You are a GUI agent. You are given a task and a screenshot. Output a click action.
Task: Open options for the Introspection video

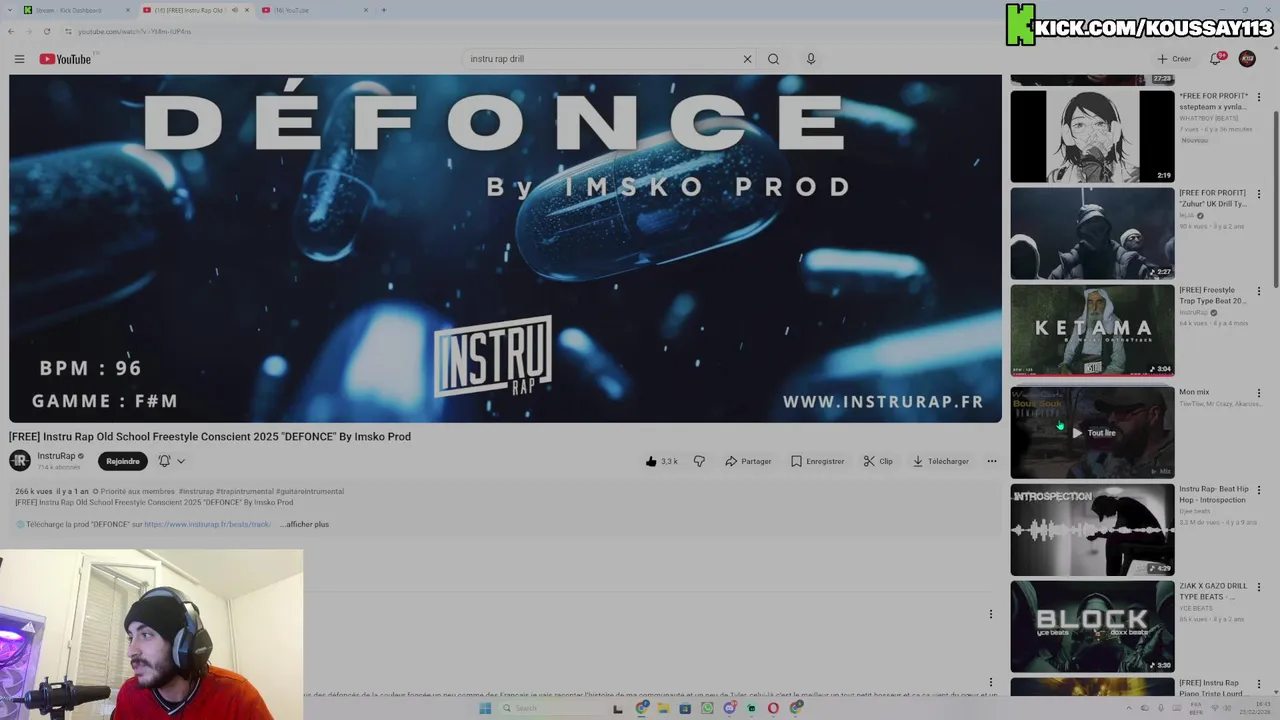(x=1259, y=491)
